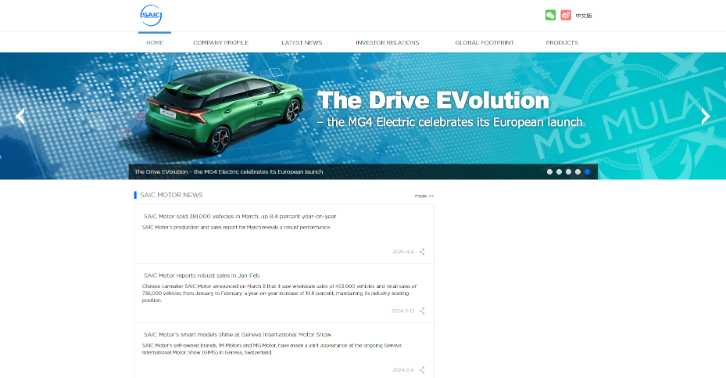Viewport: 726px width, 378px height.
Task: Click 'more >>' in SAIC Motor News
Action: click(424, 196)
